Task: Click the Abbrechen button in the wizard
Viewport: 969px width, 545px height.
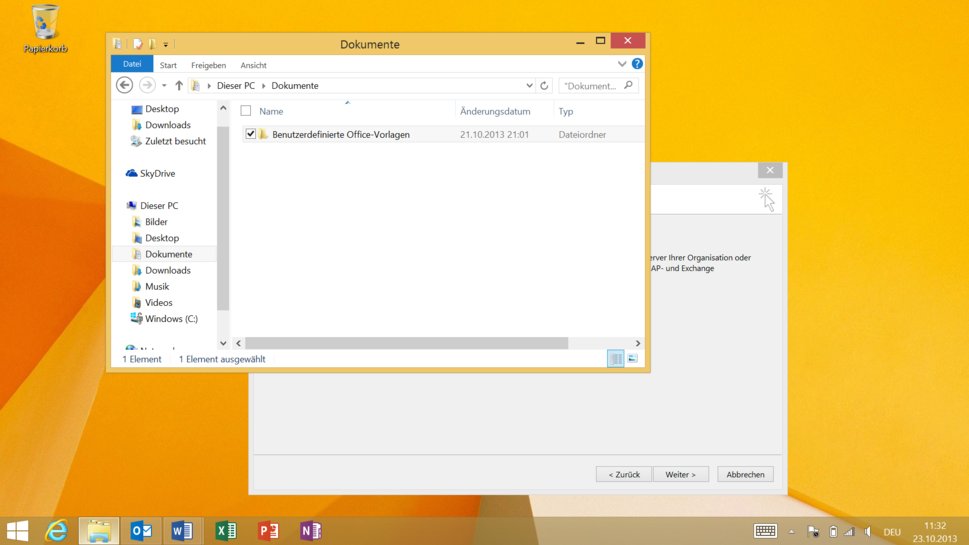Action: click(745, 474)
